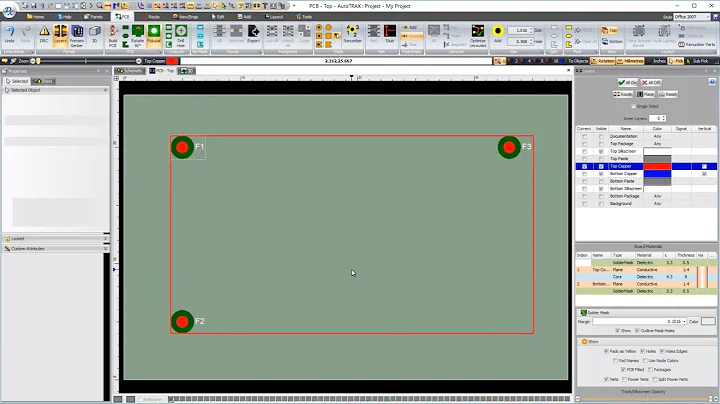Screen dimensions: 720x404
Task: Select the Stub net tool
Action: click(390, 34)
